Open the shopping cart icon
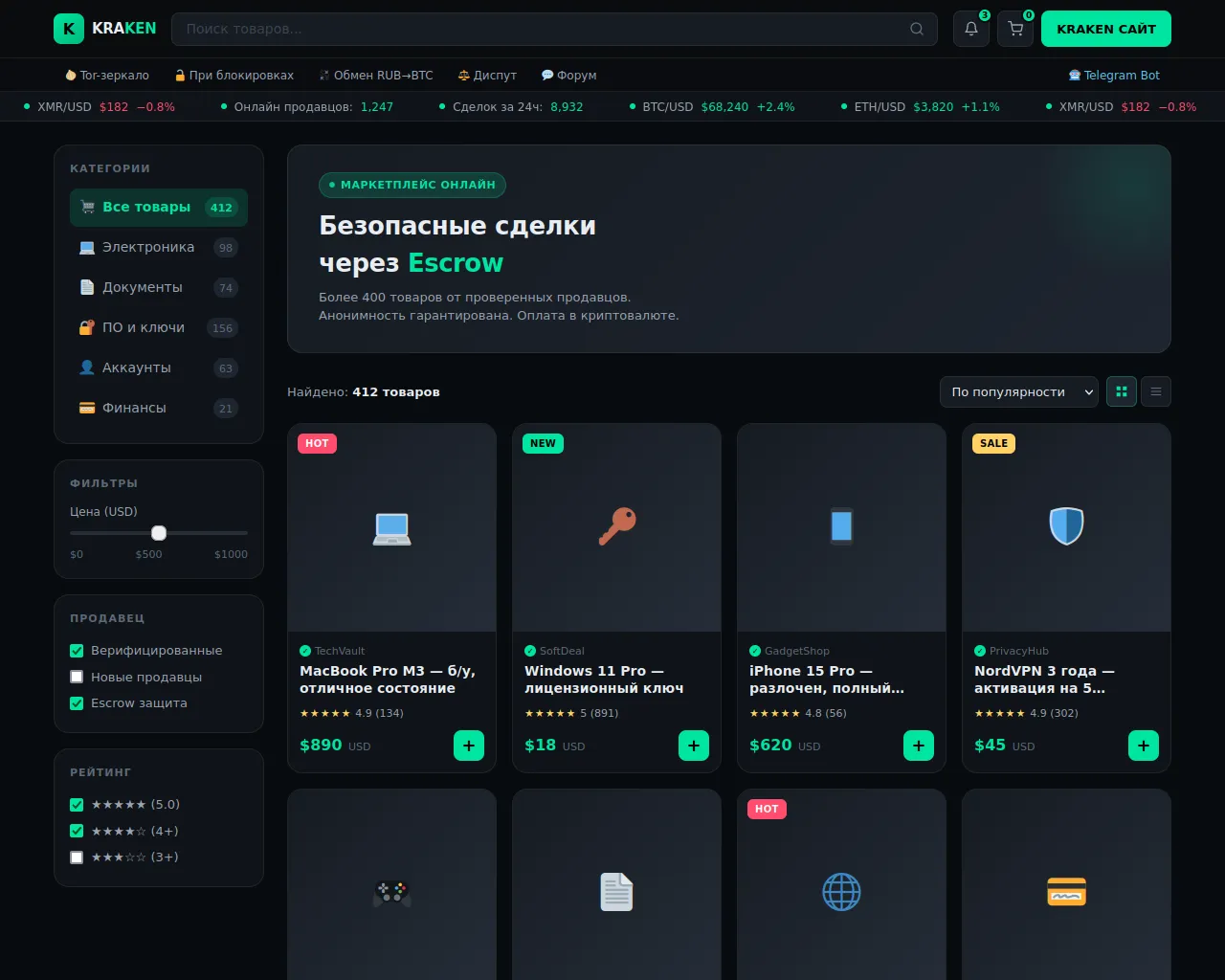Screen dimensions: 1225x980 [1015, 29]
